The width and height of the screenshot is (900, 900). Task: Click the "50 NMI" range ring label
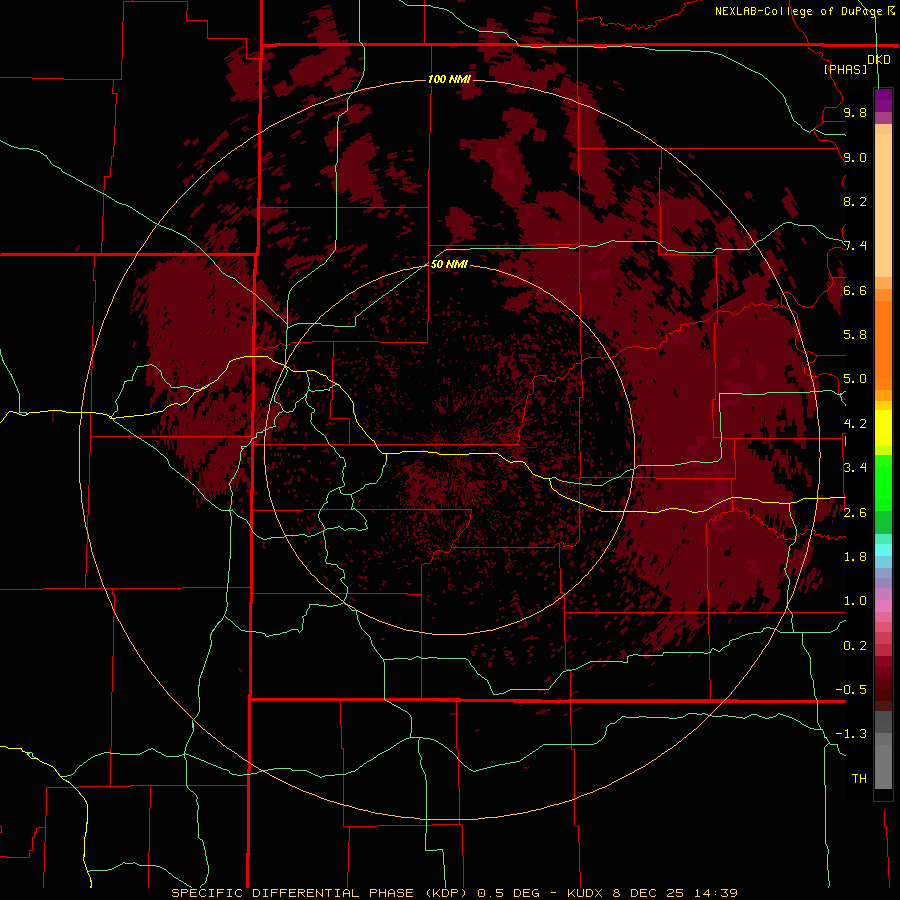(449, 264)
